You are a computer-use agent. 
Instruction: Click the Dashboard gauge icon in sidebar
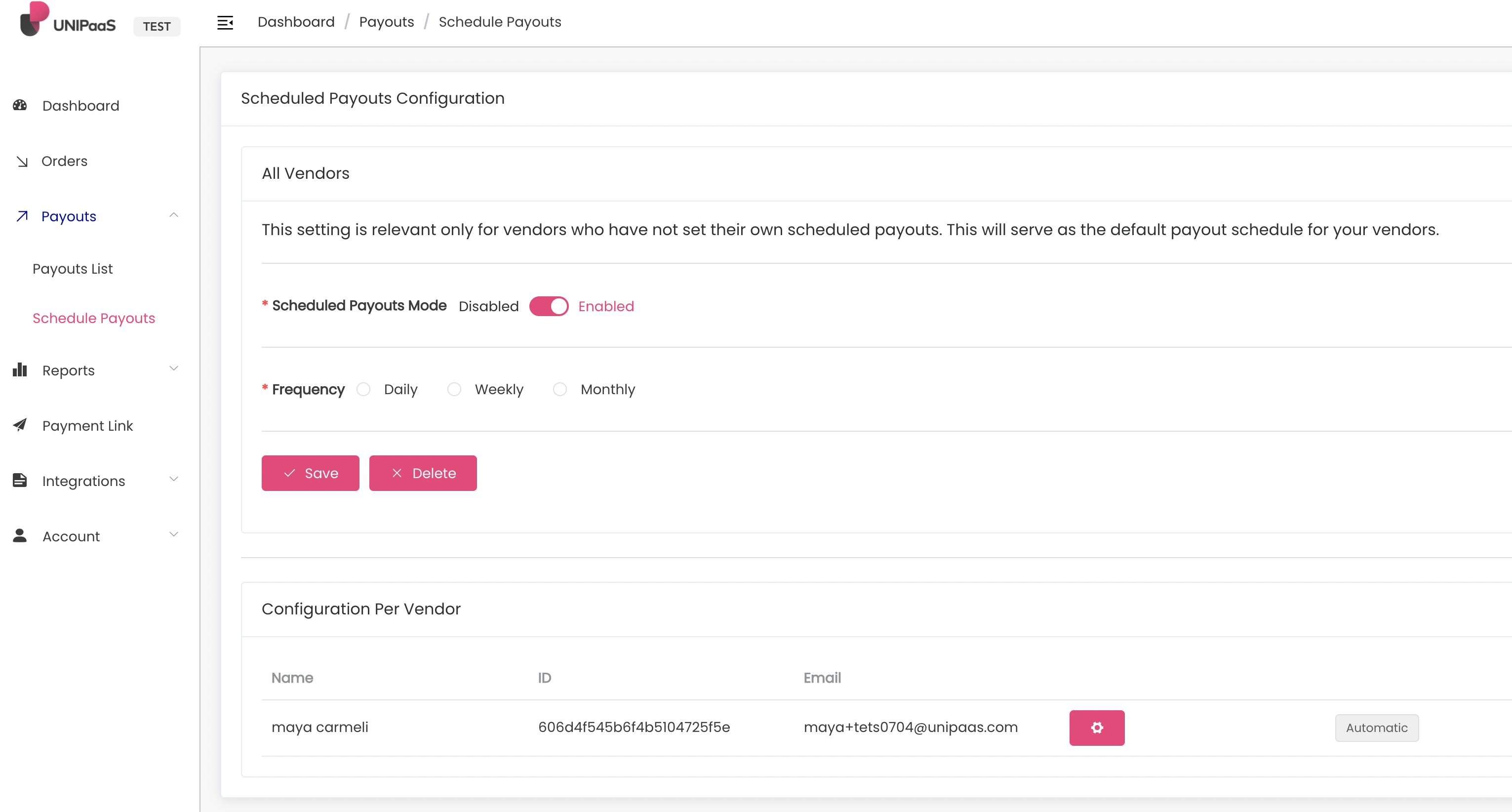coord(20,105)
